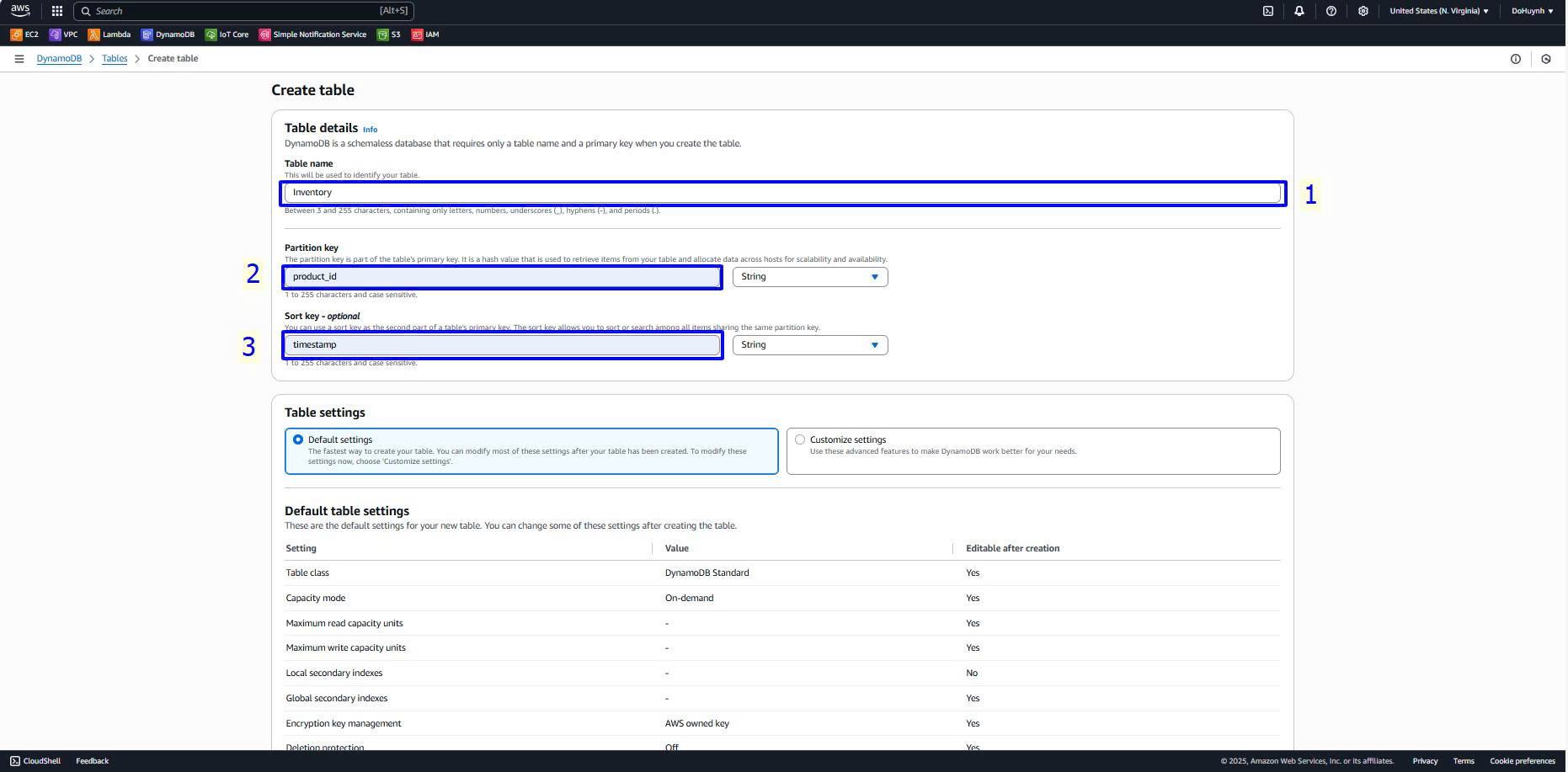Open the AWS services grid menu
This screenshot has height=772, width=1568.
click(x=57, y=11)
